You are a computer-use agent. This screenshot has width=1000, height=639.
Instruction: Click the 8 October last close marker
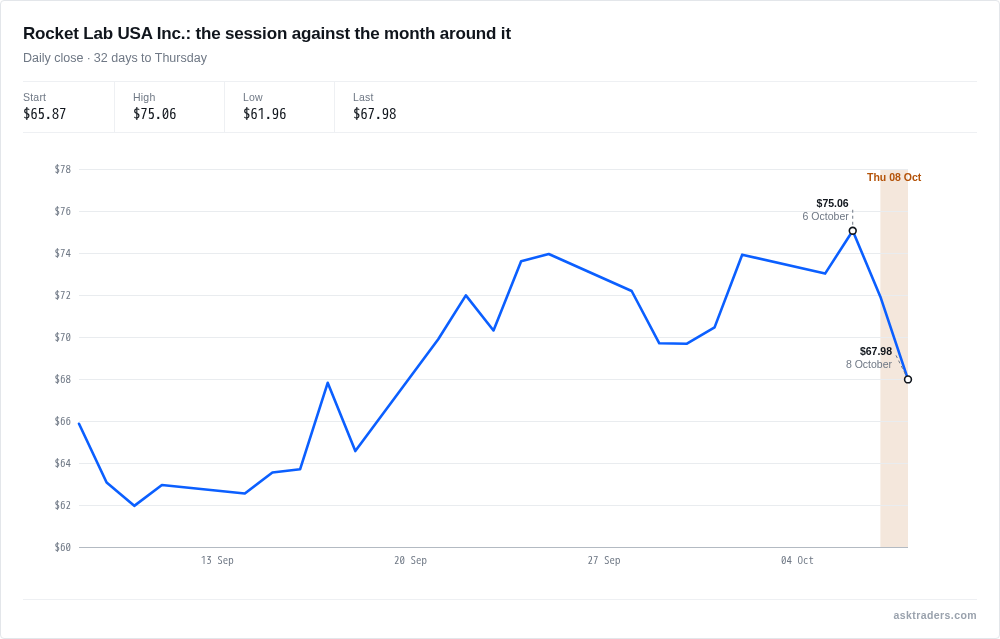coord(908,379)
